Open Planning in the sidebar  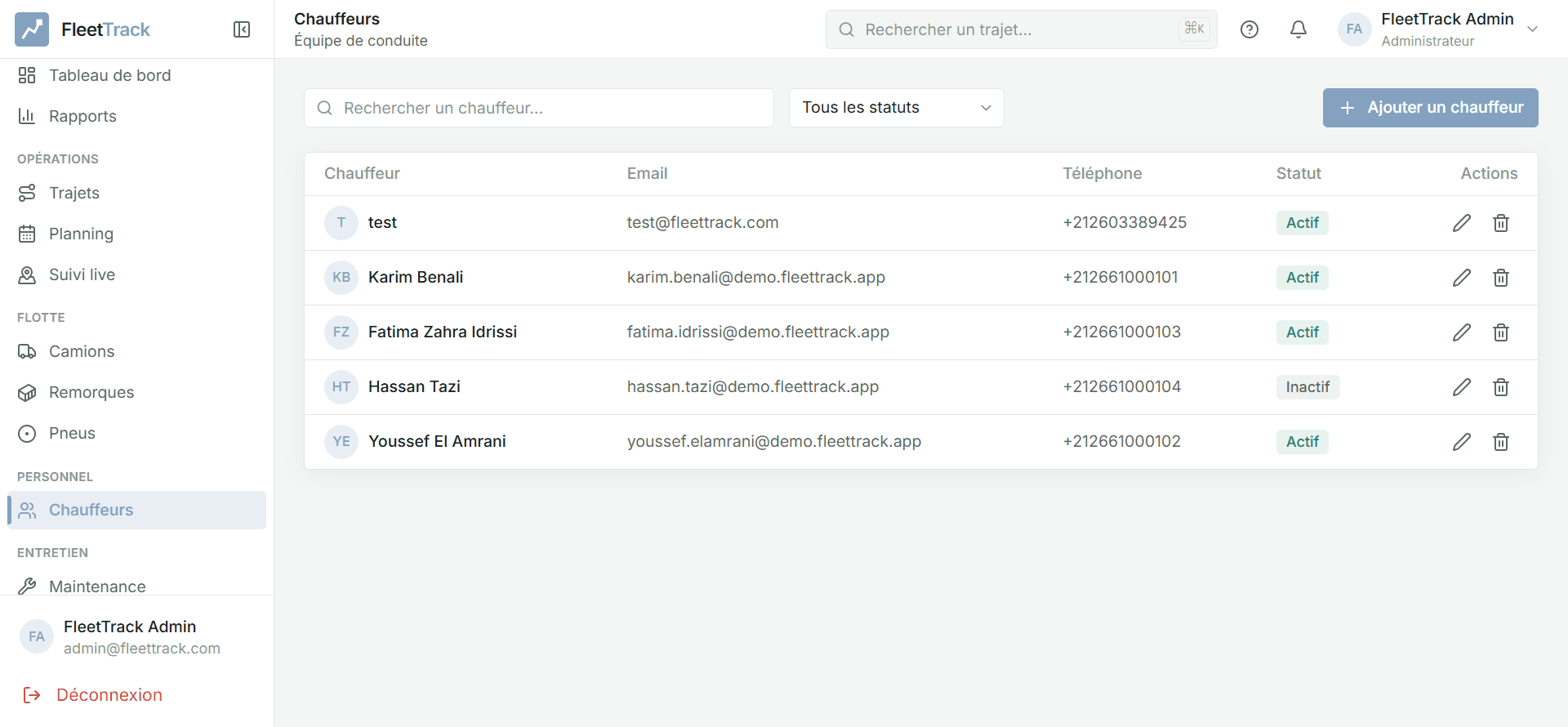pyautogui.click(x=136, y=234)
